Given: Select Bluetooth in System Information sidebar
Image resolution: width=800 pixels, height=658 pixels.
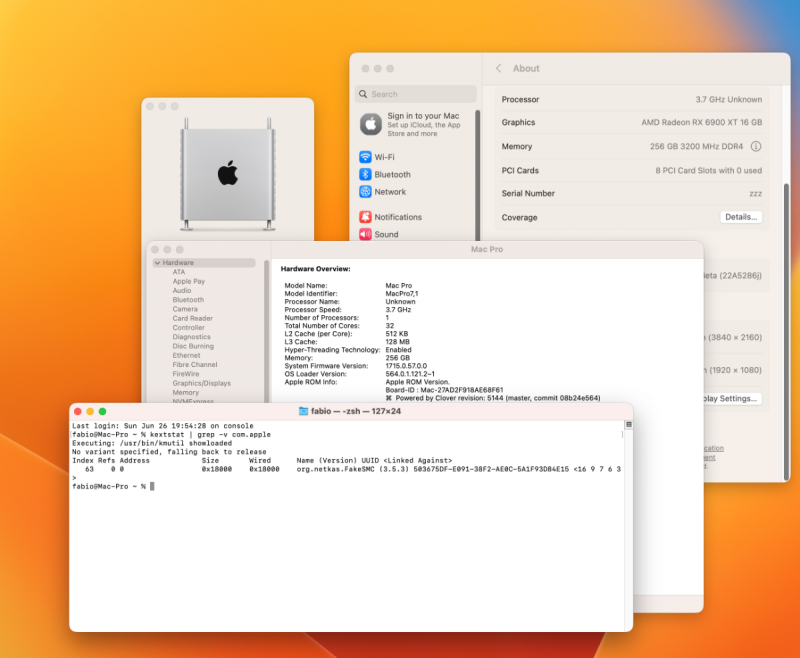Looking at the screenshot, I should pyautogui.click(x=188, y=299).
